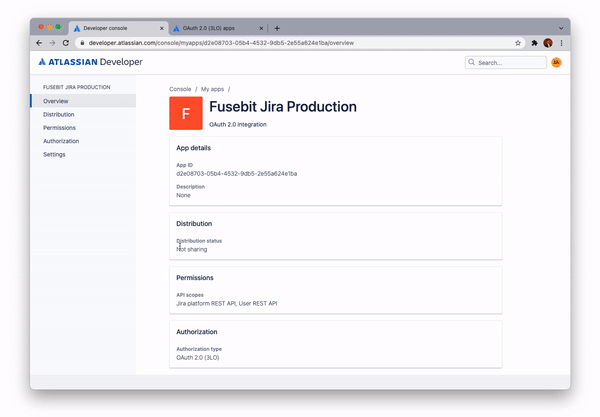Click the 'OAuth 2.0 integration' subtitle
The height and width of the screenshot is (417, 600).
[238, 125]
